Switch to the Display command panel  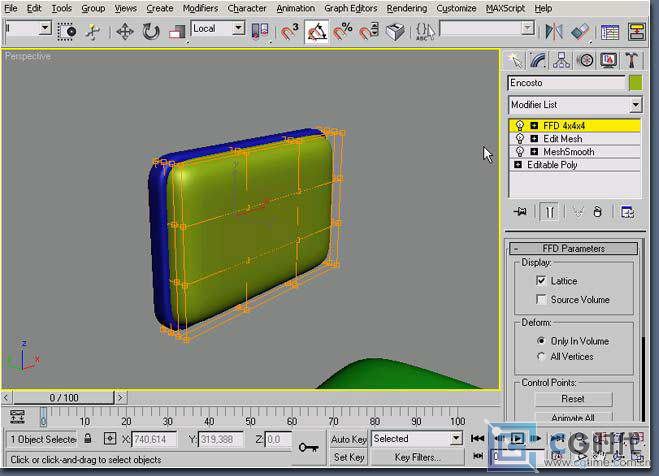(x=609, y=60)
